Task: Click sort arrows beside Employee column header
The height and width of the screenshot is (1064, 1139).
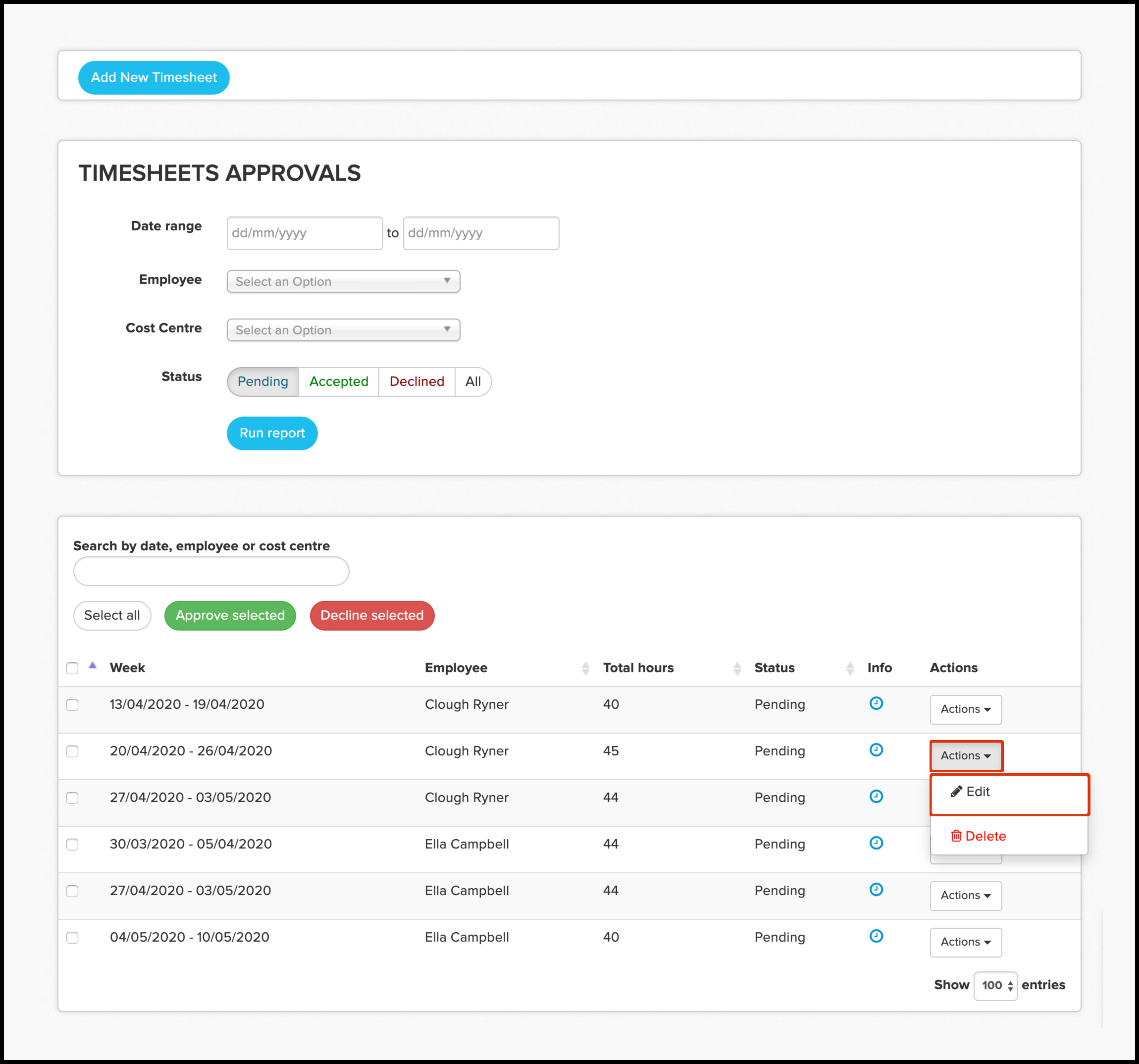Action: (585, 668)
